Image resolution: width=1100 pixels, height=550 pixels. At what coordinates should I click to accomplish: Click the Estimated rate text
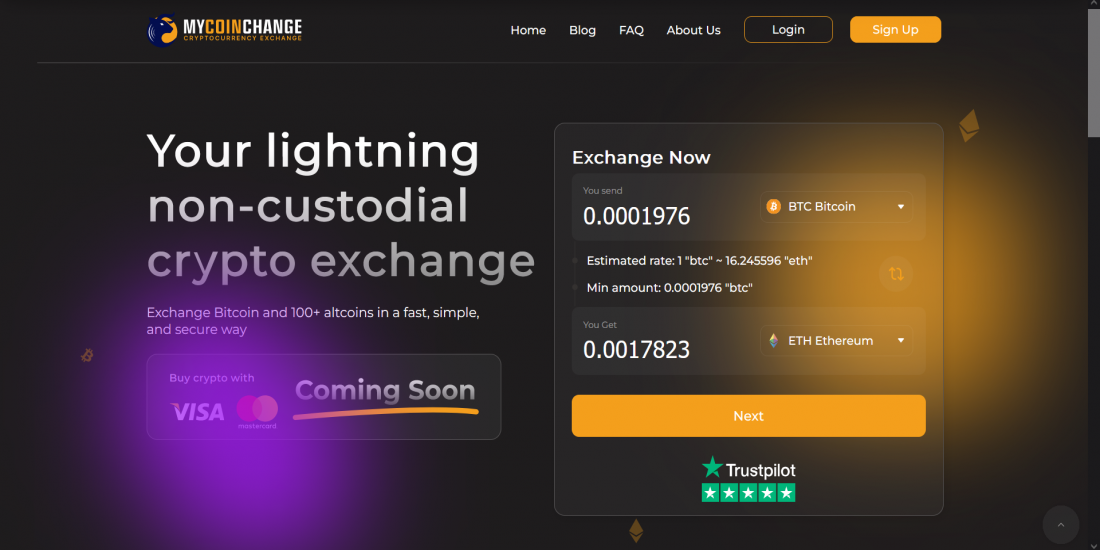tap(699, 261)
